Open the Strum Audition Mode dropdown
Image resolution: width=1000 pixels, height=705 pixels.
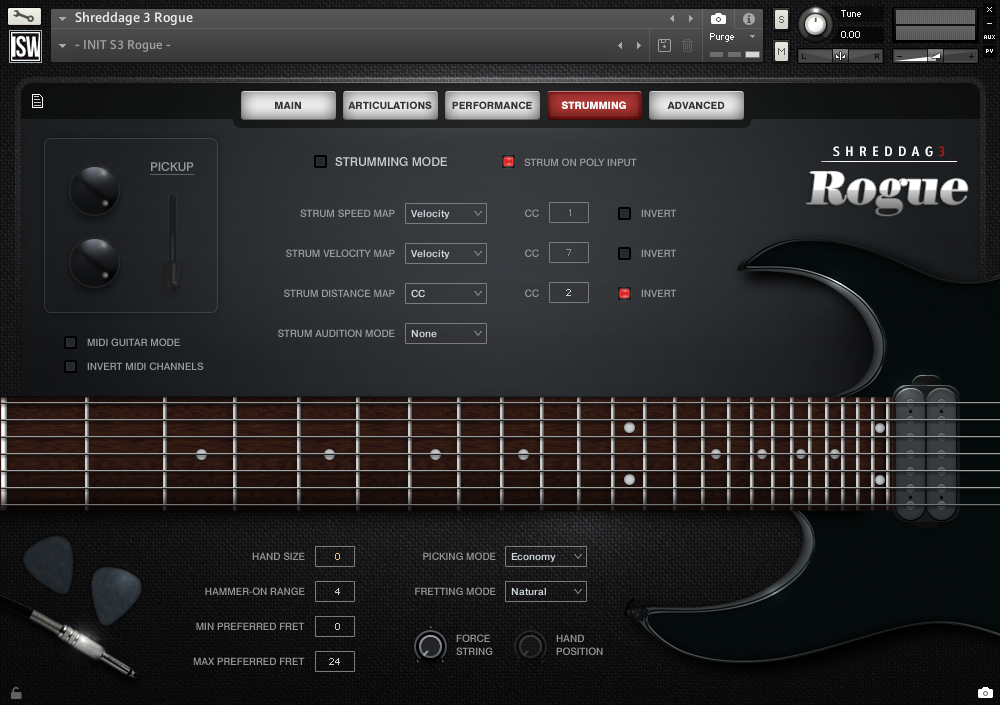click(x=445, y=333)
